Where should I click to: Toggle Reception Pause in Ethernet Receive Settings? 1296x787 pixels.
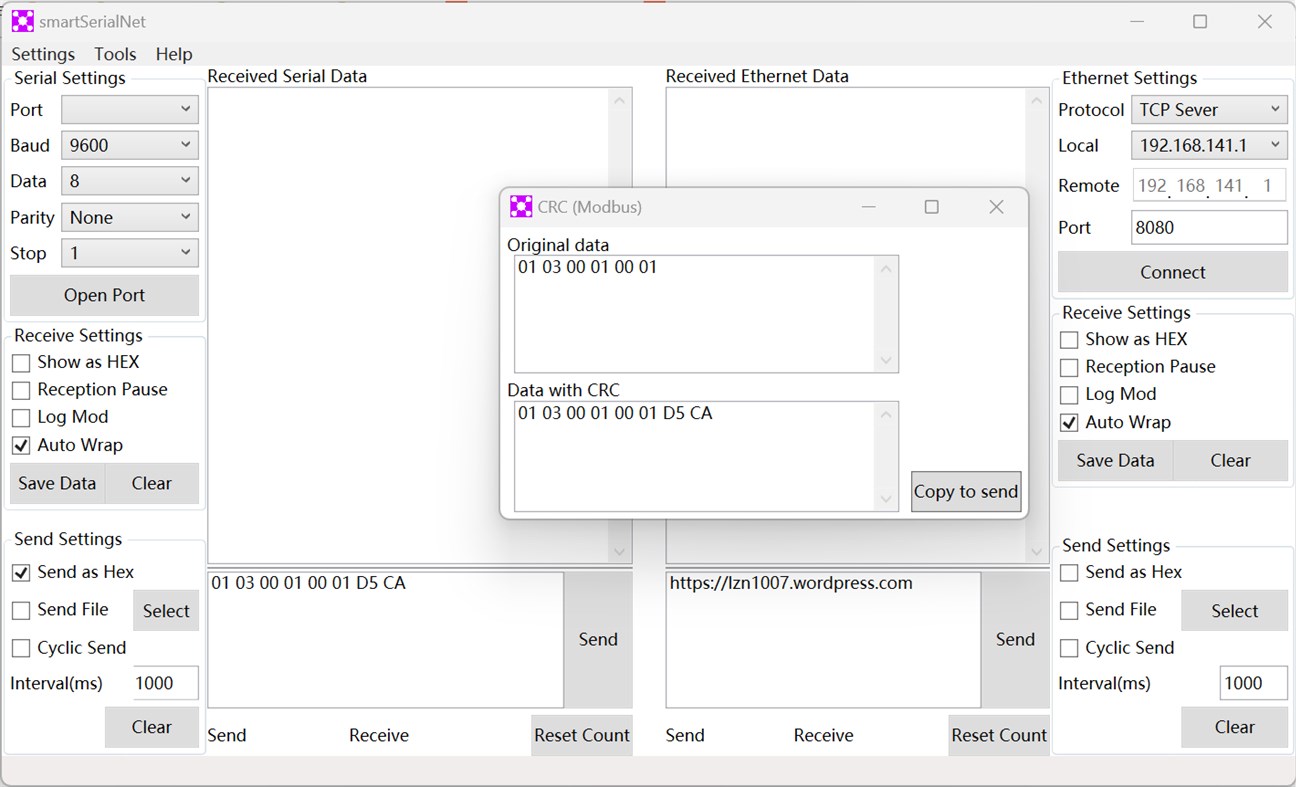1068,367
